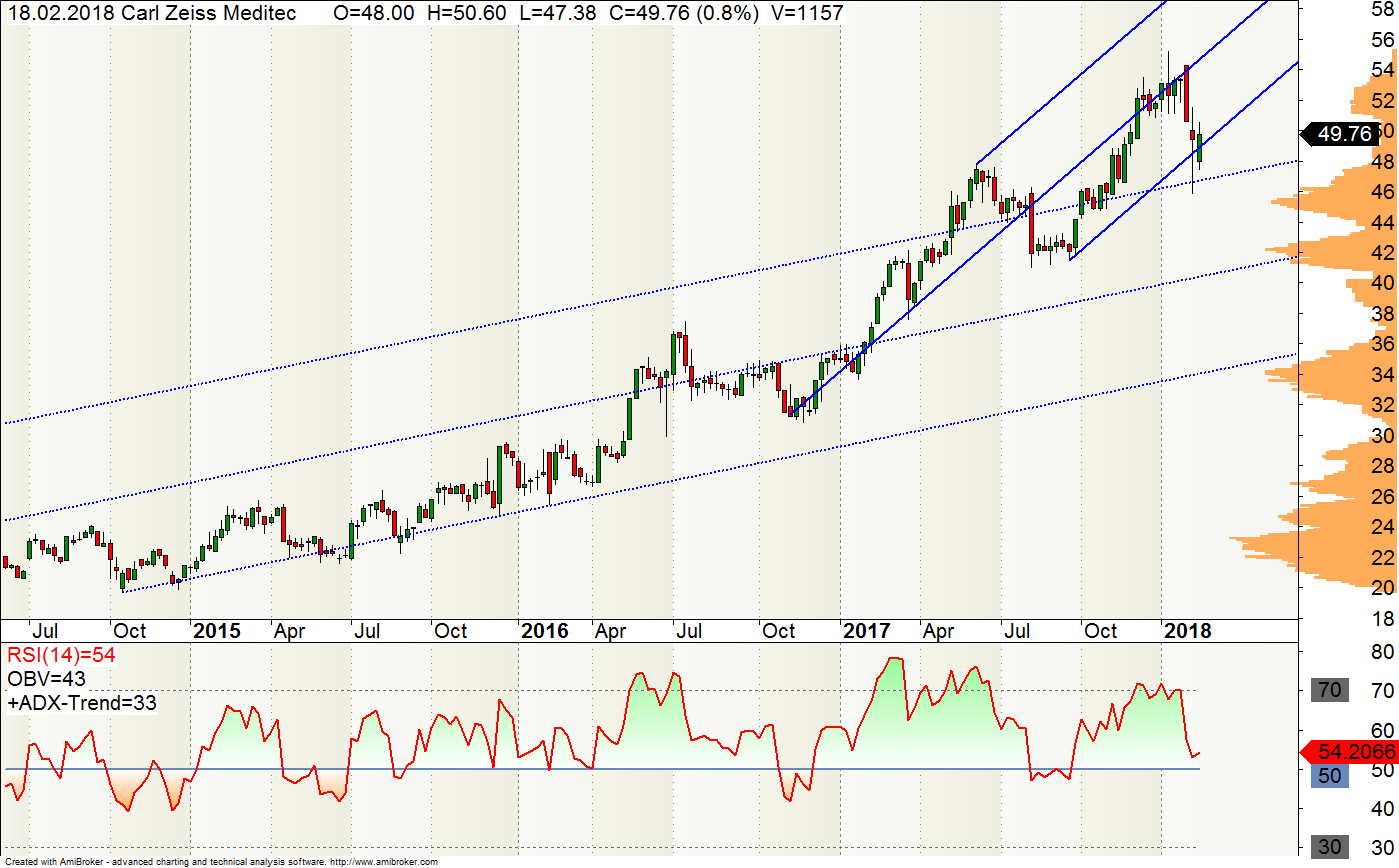1399x868 pixels.
Task: Click the gray '30' oversold level box
Action: [1330, 848]
